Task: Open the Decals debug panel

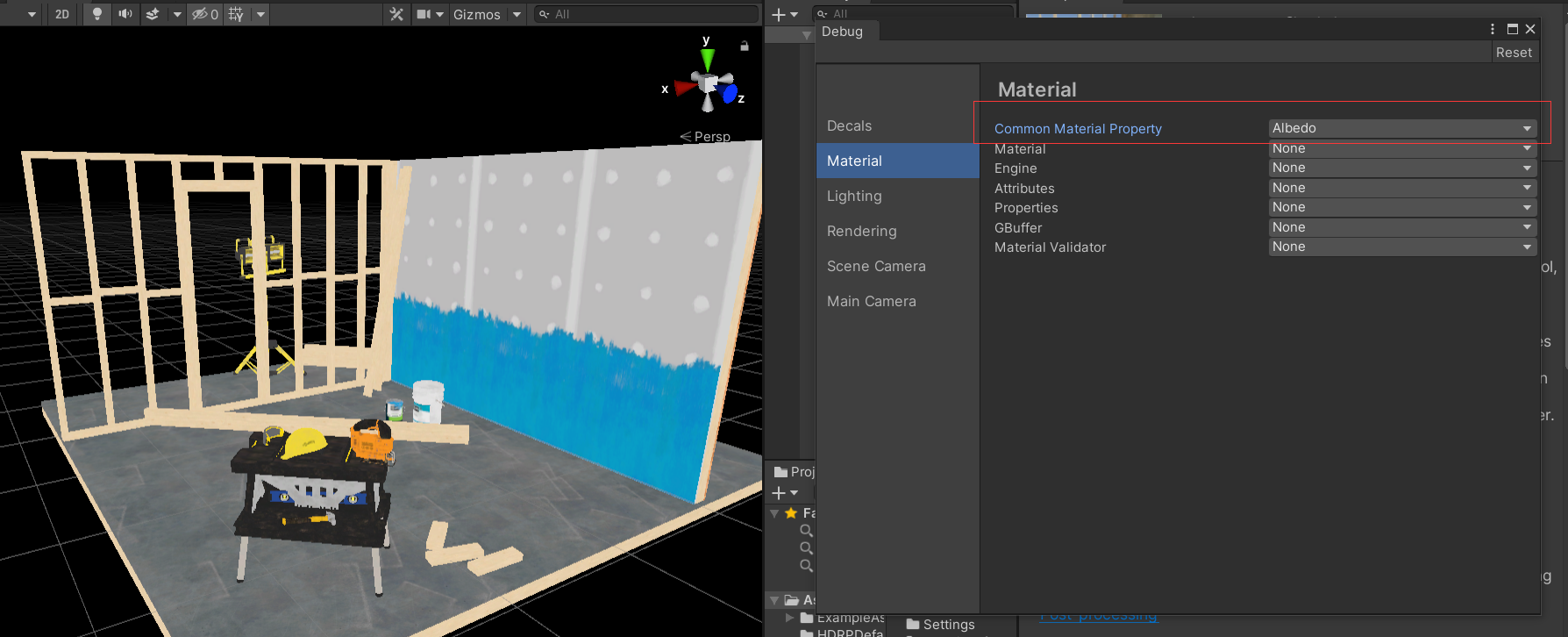Action: [898, 126]
